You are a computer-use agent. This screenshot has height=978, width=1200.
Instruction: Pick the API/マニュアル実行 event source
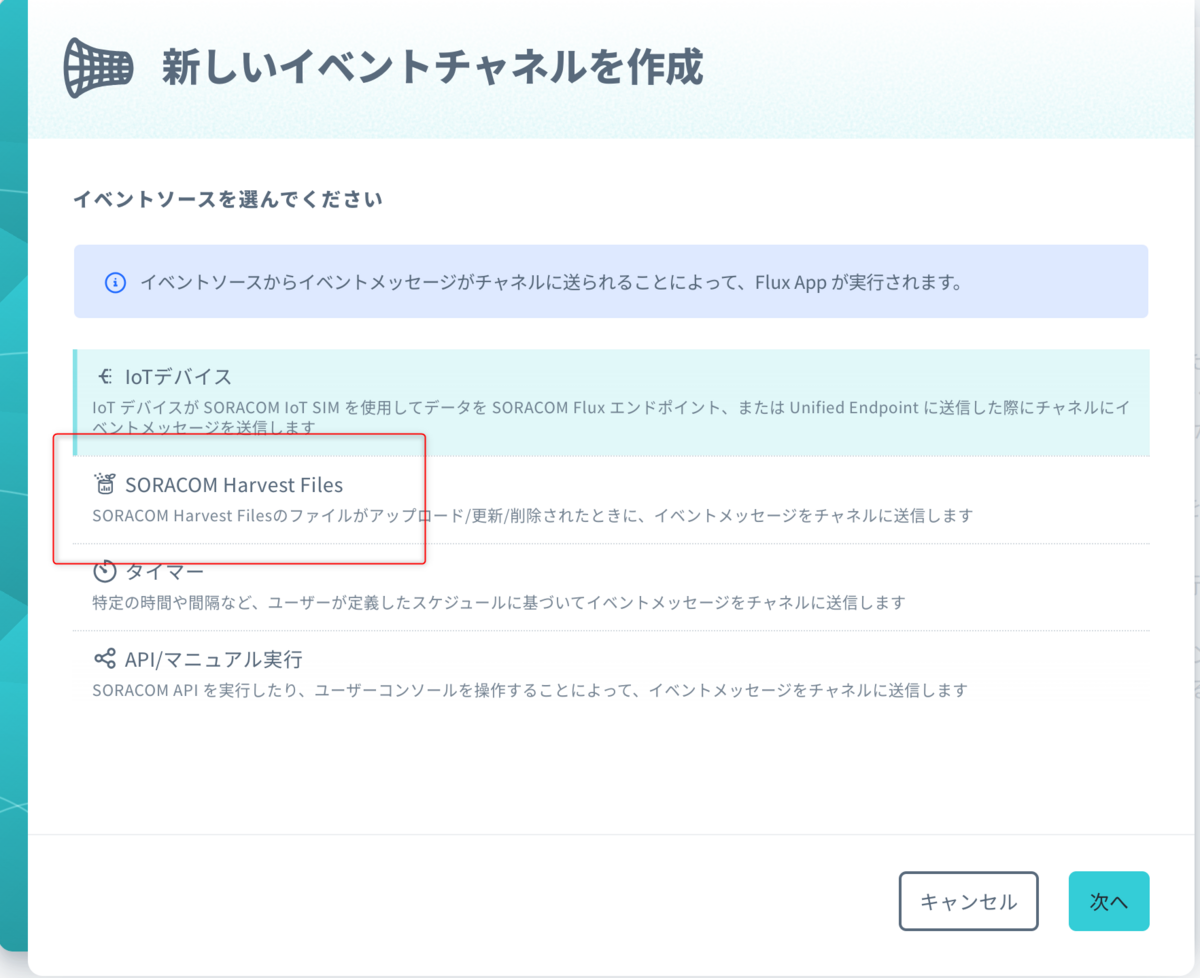[612, 674]
